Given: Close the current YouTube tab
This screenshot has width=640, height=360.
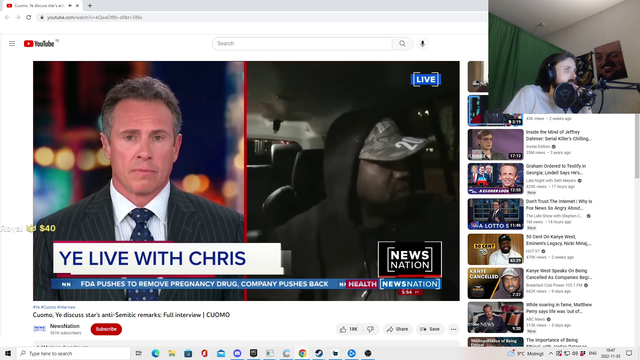Looking at the screenshot, I should [x=77, y=6].
